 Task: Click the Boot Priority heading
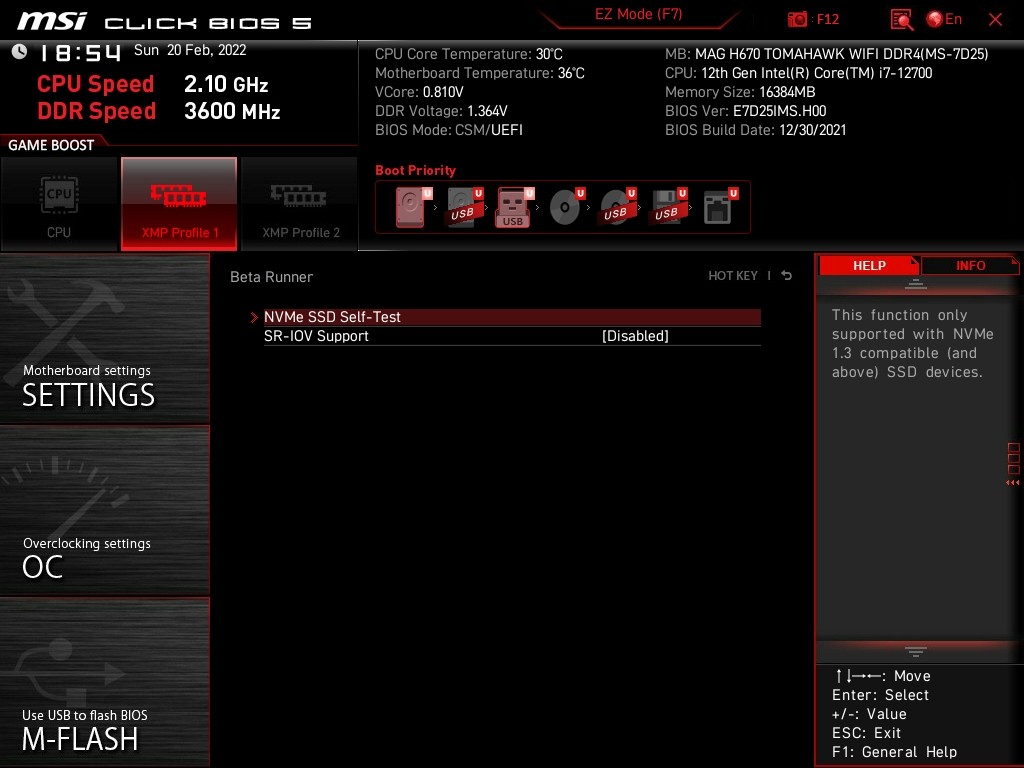pyautogui.click(x=415, y=170)
